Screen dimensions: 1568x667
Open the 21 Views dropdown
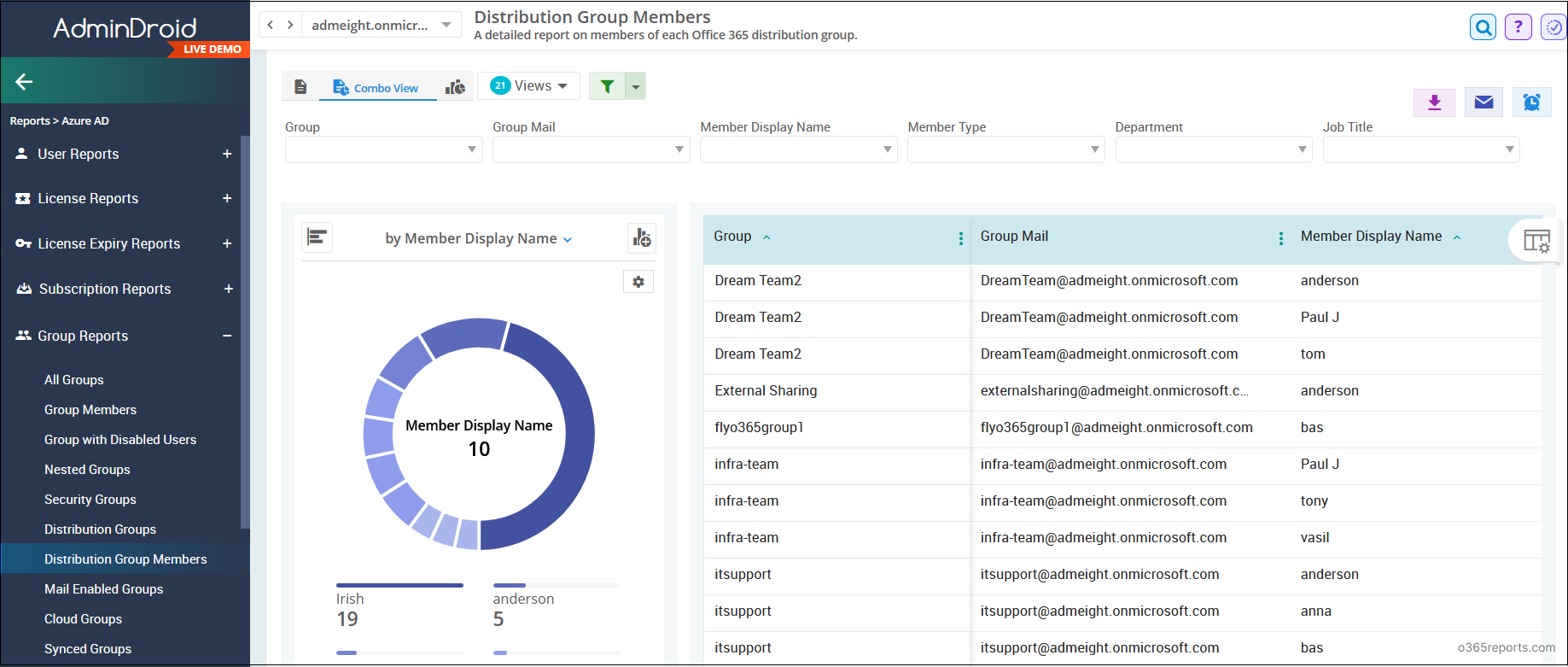(529, 85)
